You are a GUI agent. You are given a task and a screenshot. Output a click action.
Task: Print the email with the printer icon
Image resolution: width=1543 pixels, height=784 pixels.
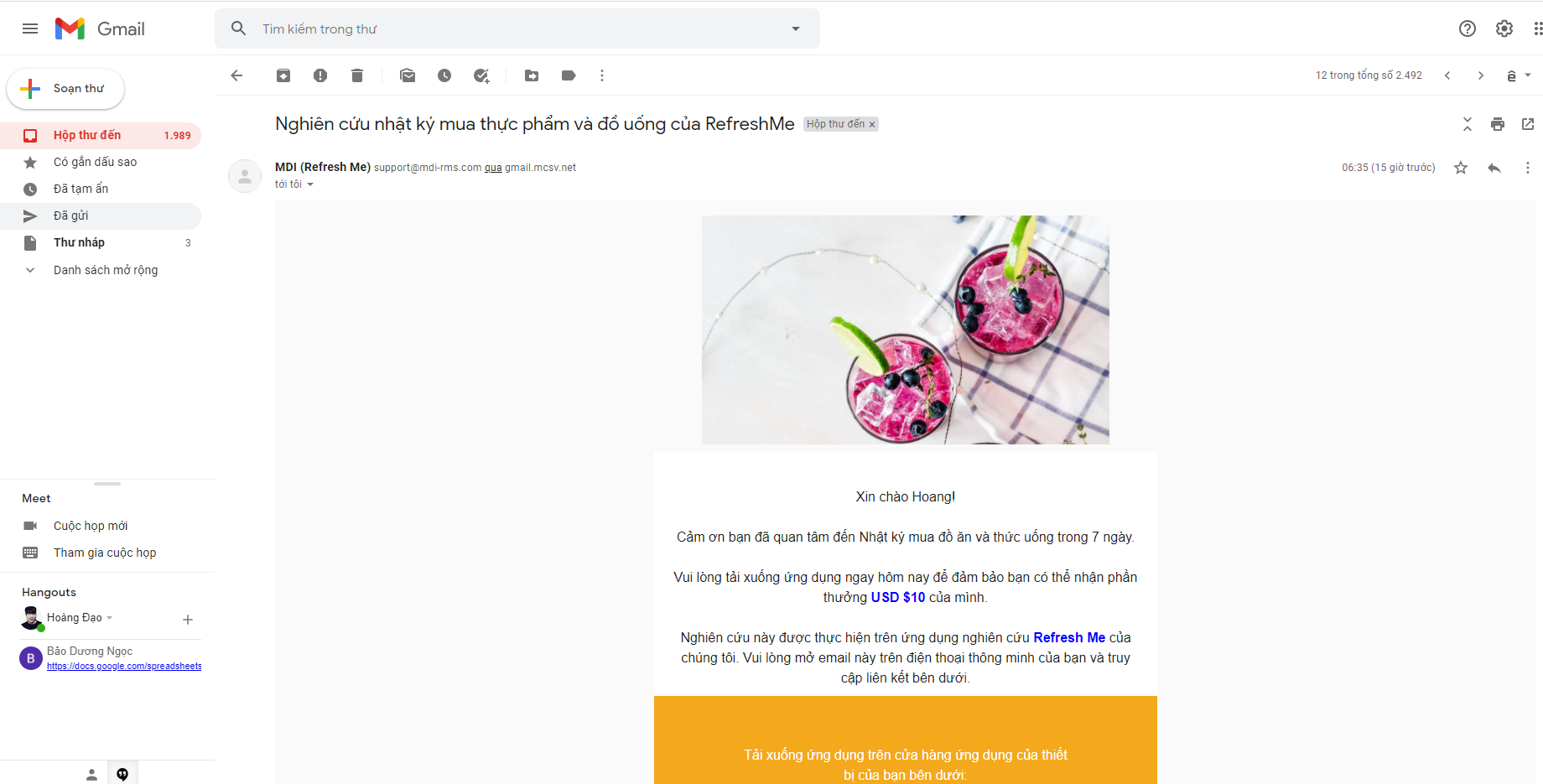(1498, 124)
